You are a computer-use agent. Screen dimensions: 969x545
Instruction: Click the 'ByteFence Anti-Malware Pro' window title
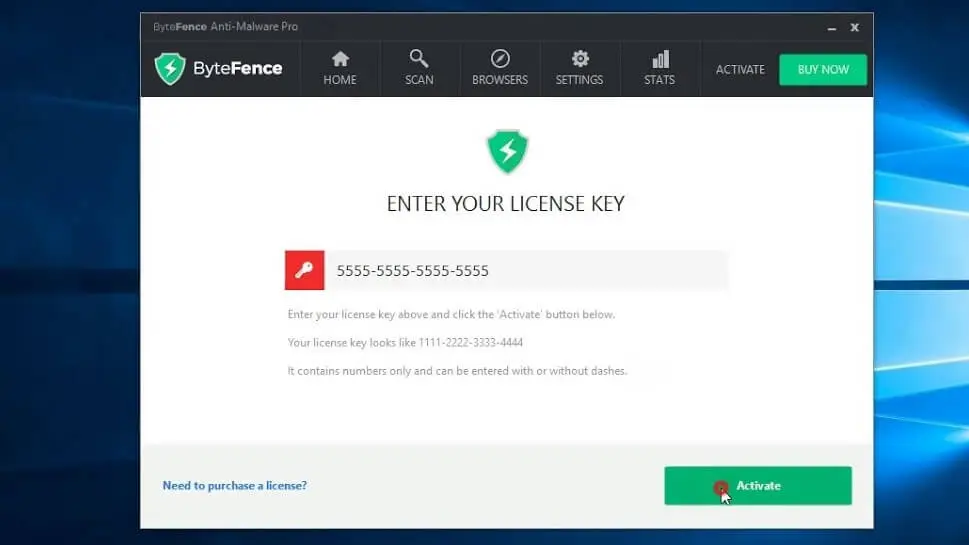click(x=226, y=27)
